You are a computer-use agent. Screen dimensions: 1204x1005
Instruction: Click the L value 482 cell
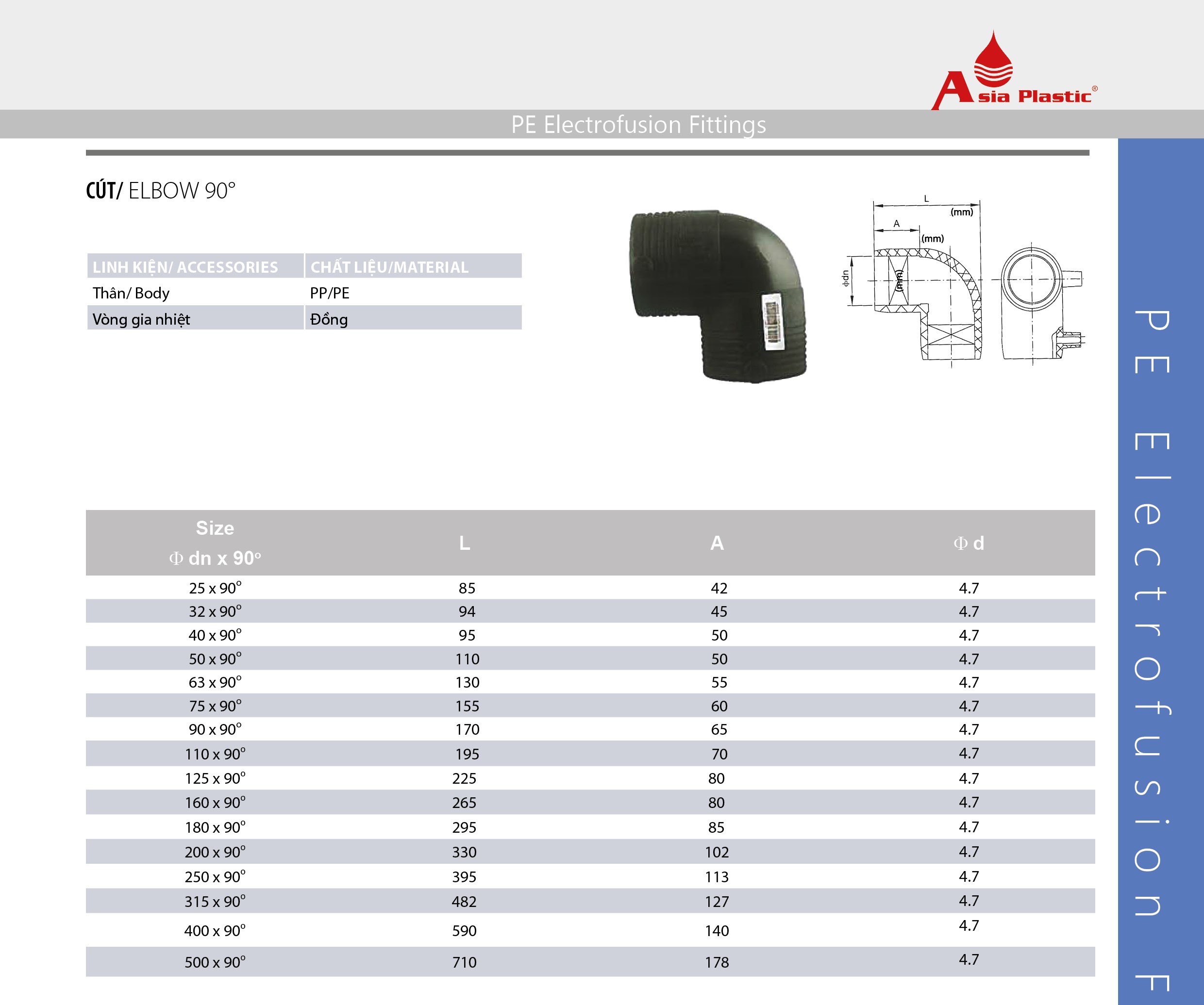464,901
